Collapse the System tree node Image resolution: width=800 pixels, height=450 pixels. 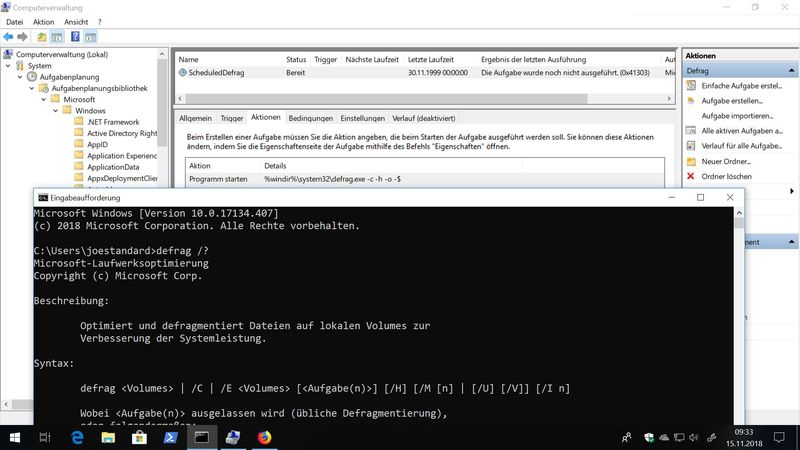point(8,66)
